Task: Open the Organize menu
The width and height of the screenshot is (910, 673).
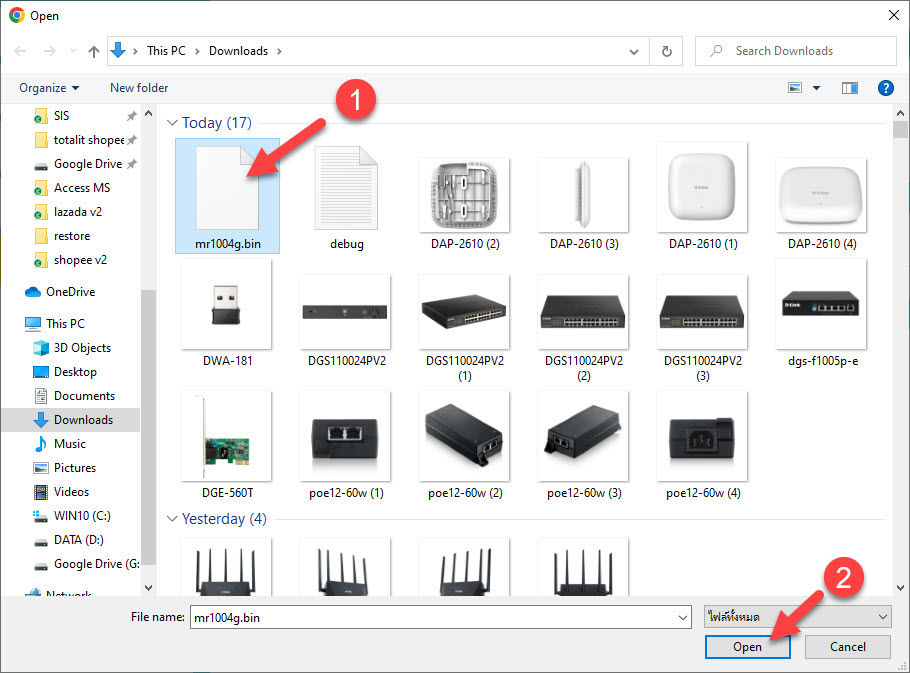Action: [x=49, y=88]
